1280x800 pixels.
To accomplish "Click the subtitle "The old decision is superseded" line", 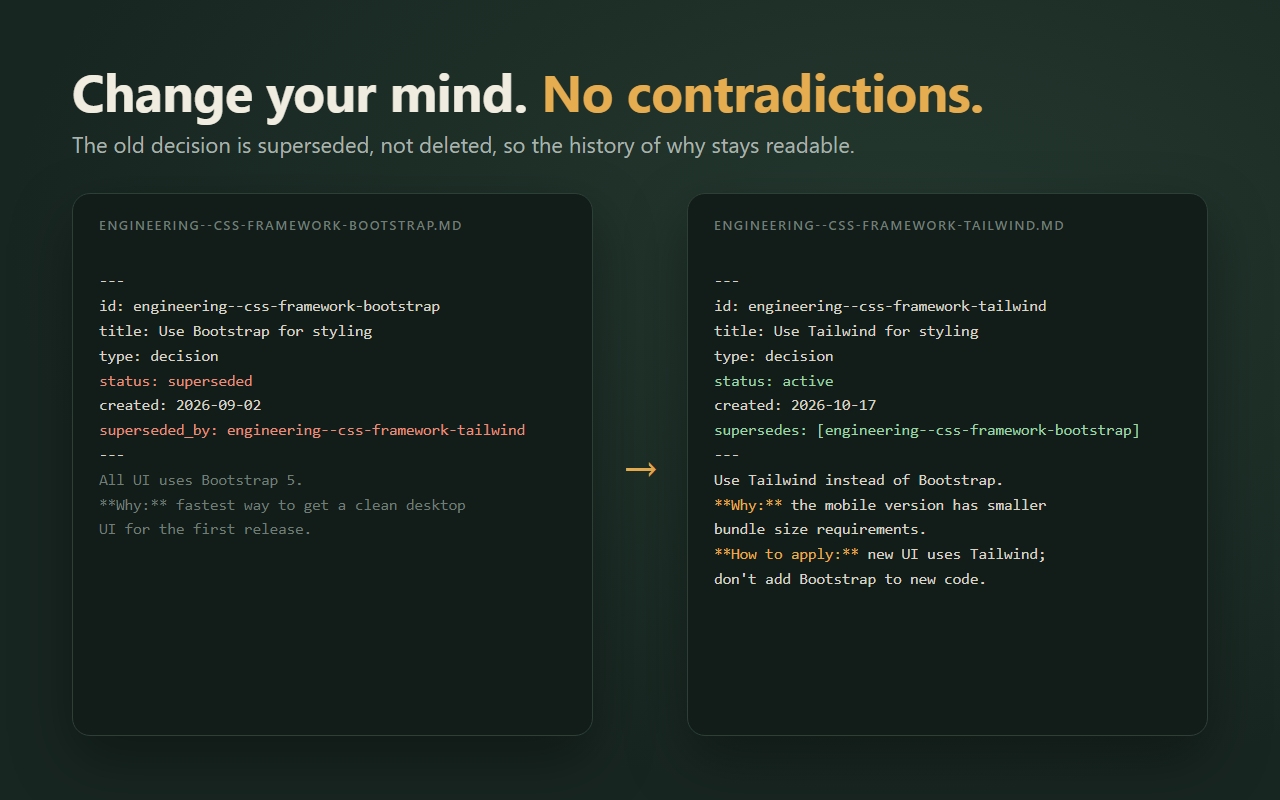I will point(463,146).
